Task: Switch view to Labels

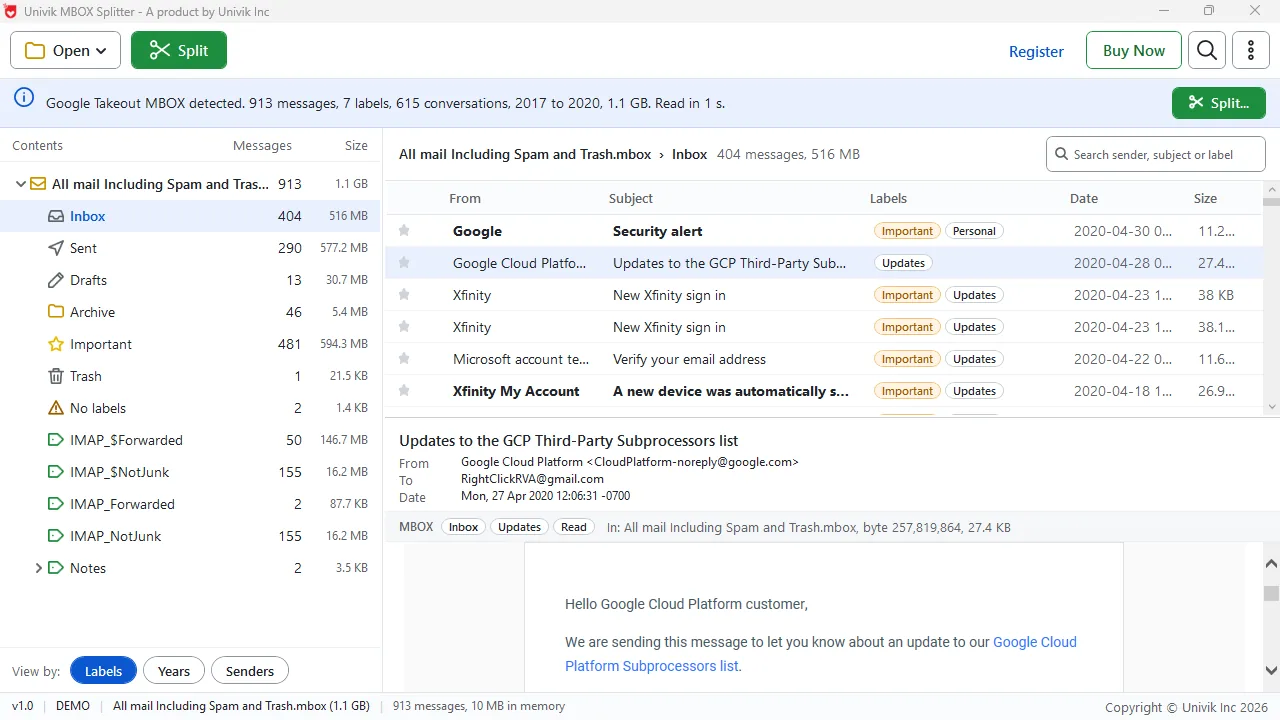Action: tap(103, 671)
